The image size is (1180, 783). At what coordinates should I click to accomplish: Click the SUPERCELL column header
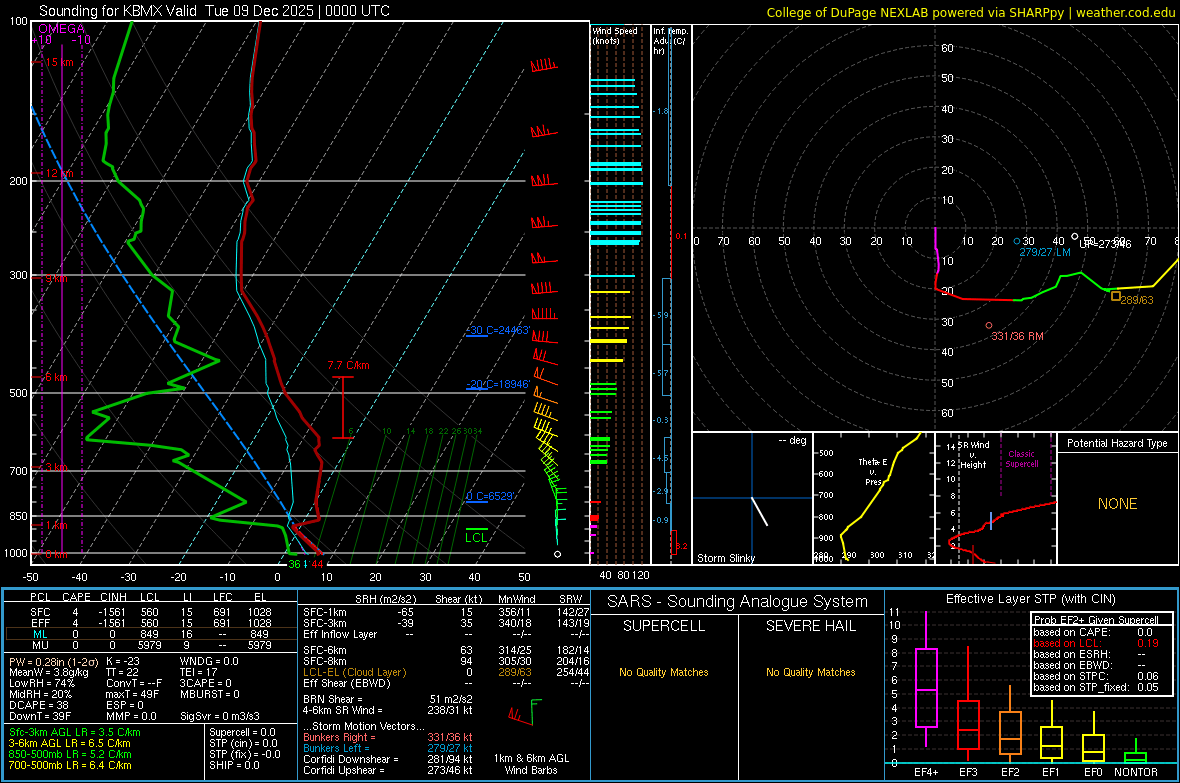pyautogui.click(x=664, y=626)
